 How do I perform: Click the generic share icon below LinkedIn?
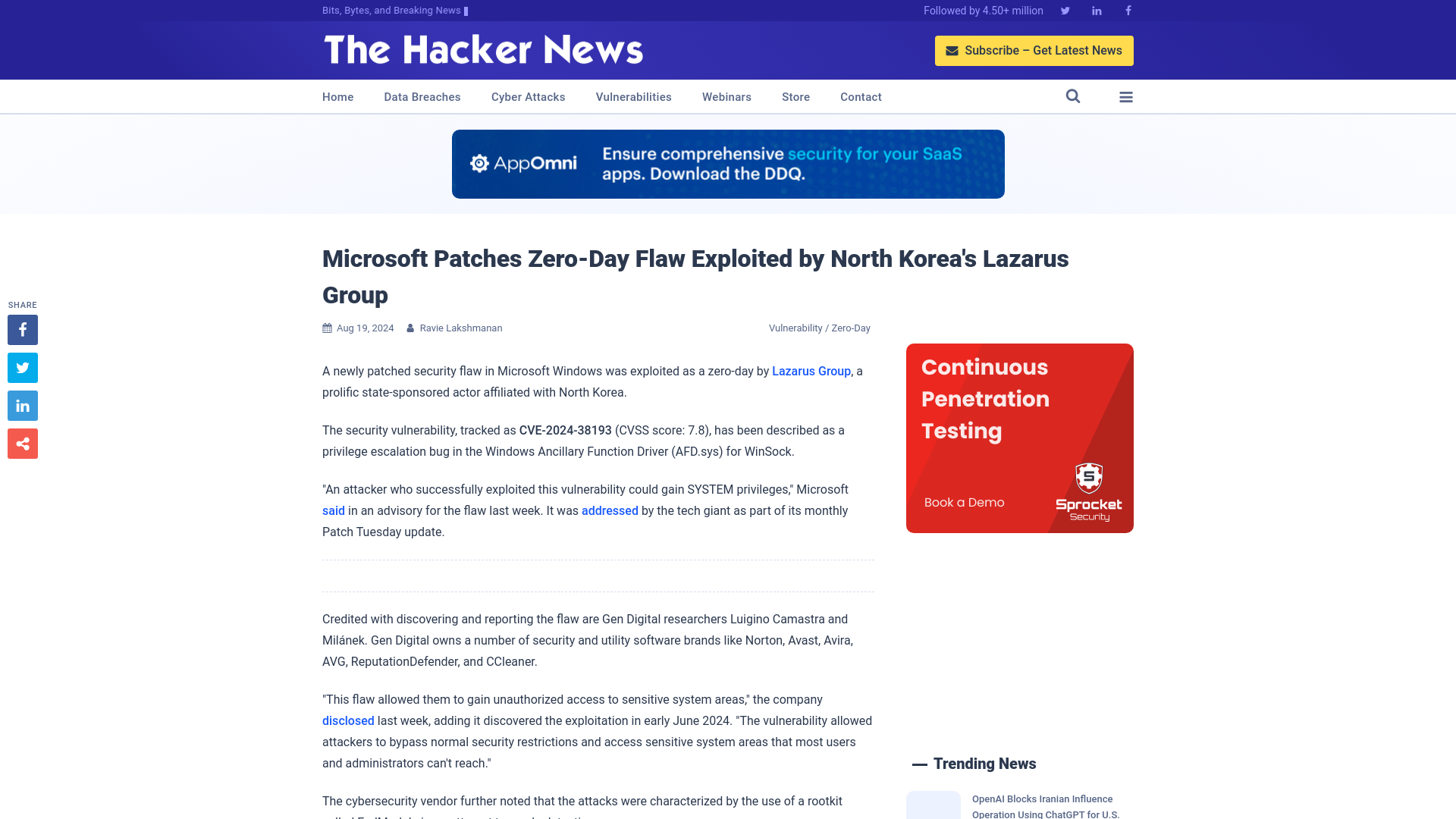coord(22,443)
